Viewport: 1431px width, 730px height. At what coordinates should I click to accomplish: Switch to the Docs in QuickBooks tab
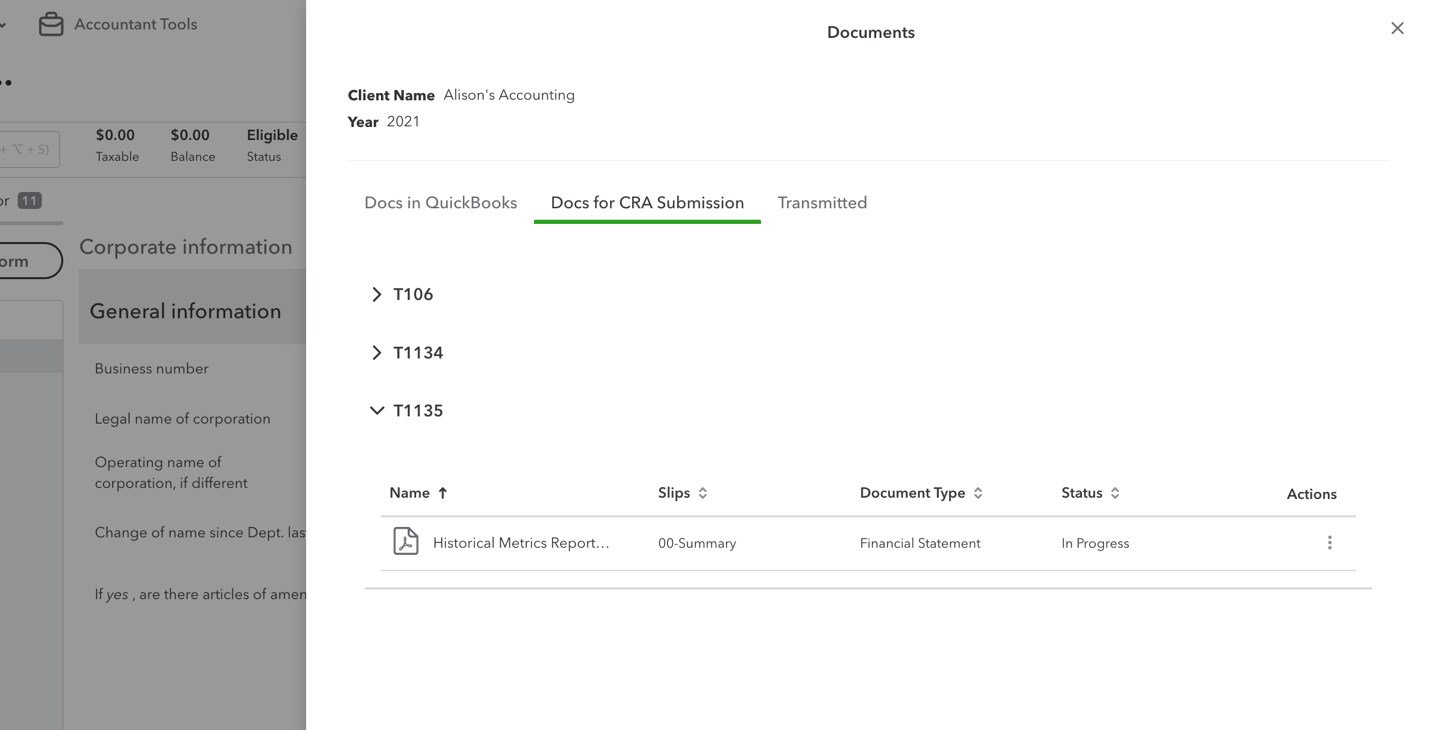[x=440, y=202]
